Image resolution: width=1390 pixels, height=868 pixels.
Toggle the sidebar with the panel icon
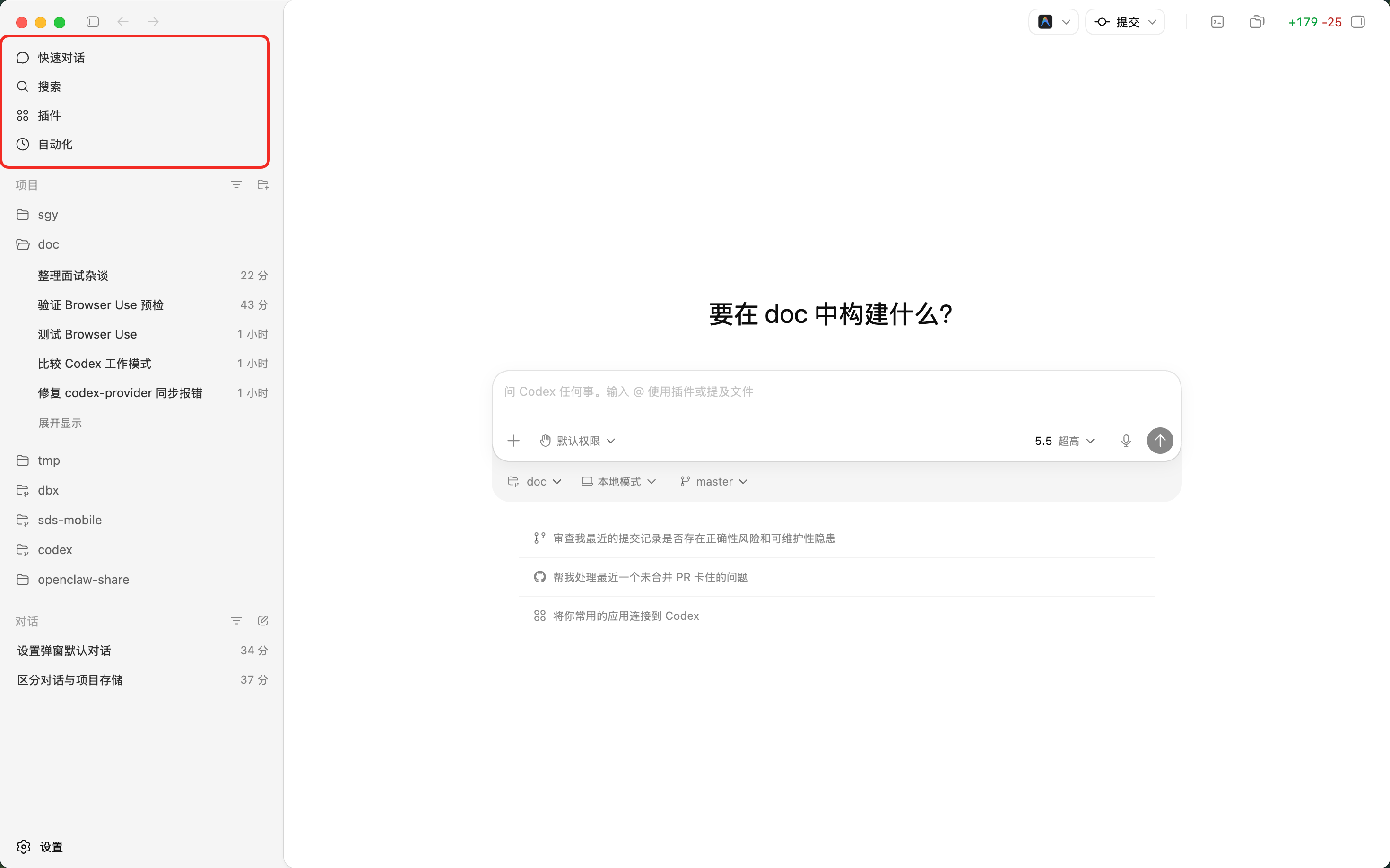93,22
